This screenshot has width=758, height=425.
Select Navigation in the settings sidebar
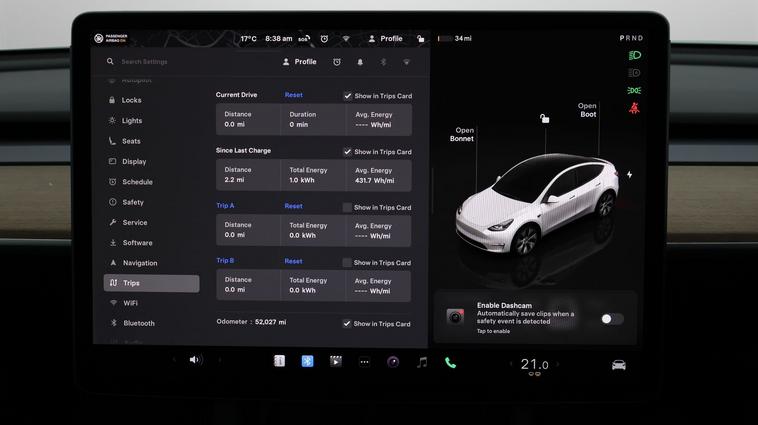coord(140,263)
